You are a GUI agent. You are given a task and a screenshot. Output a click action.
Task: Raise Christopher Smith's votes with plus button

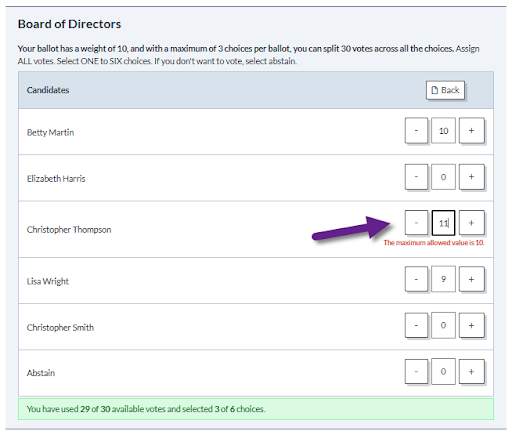[x=471, y=325]
